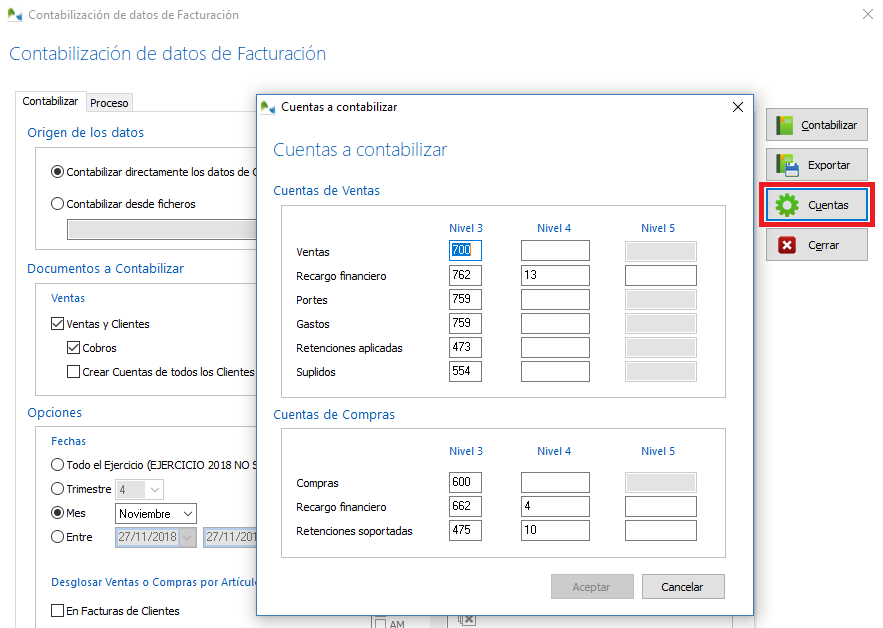Viewport: 883px width, 628px height.
Task: Select the Contabilizar tab
Action: [x=50, y=101]
